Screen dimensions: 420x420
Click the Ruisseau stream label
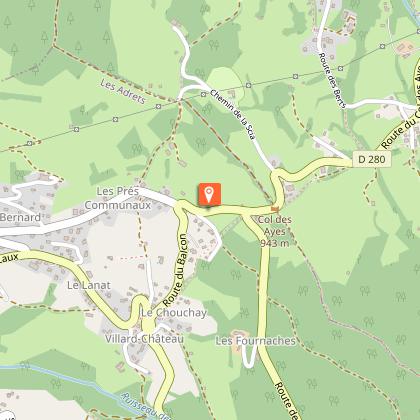coord(146,406)
